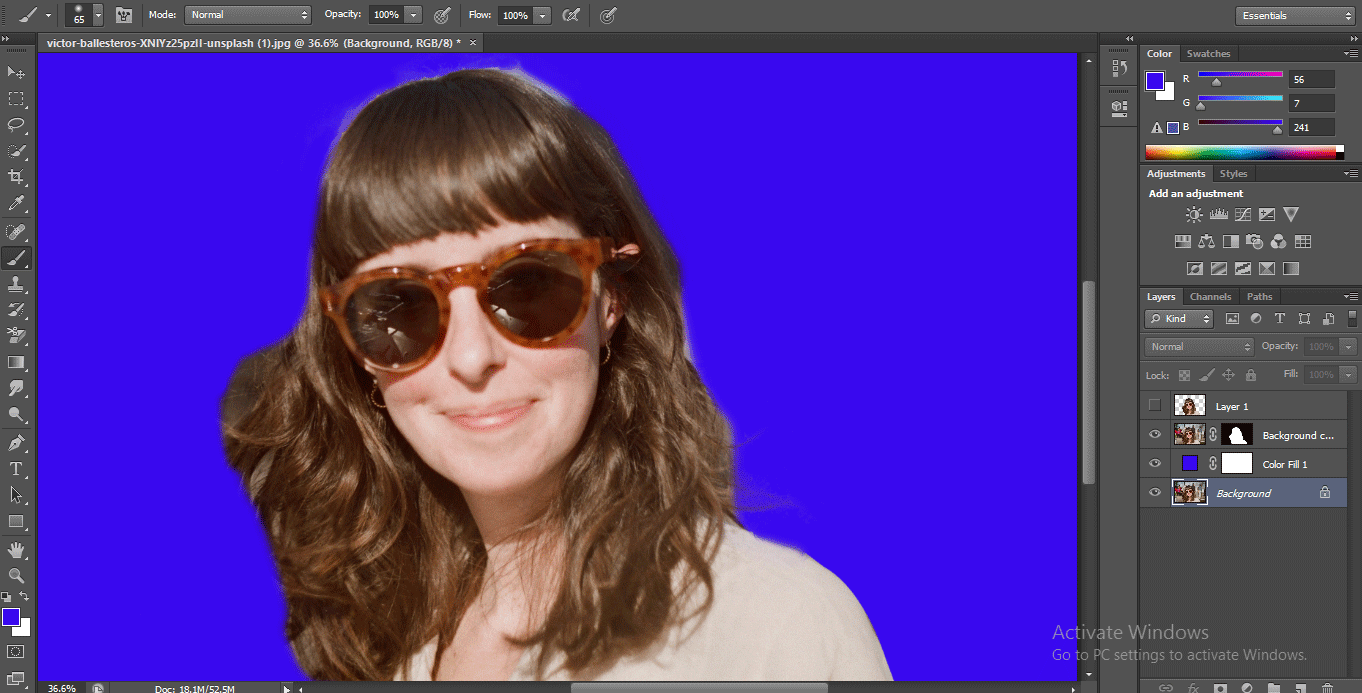Image resolution: width=1362 pixels, height=693 pixels.
Task: Enable airbrush-style build-up effects
Action: [571, 15]
